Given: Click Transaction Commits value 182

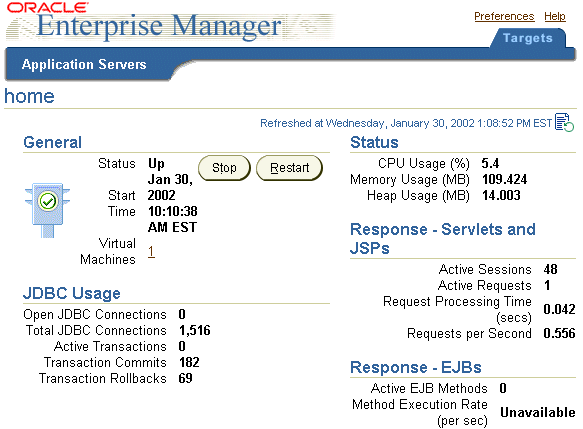Looking at the screenshot, I should pos(189,362).
